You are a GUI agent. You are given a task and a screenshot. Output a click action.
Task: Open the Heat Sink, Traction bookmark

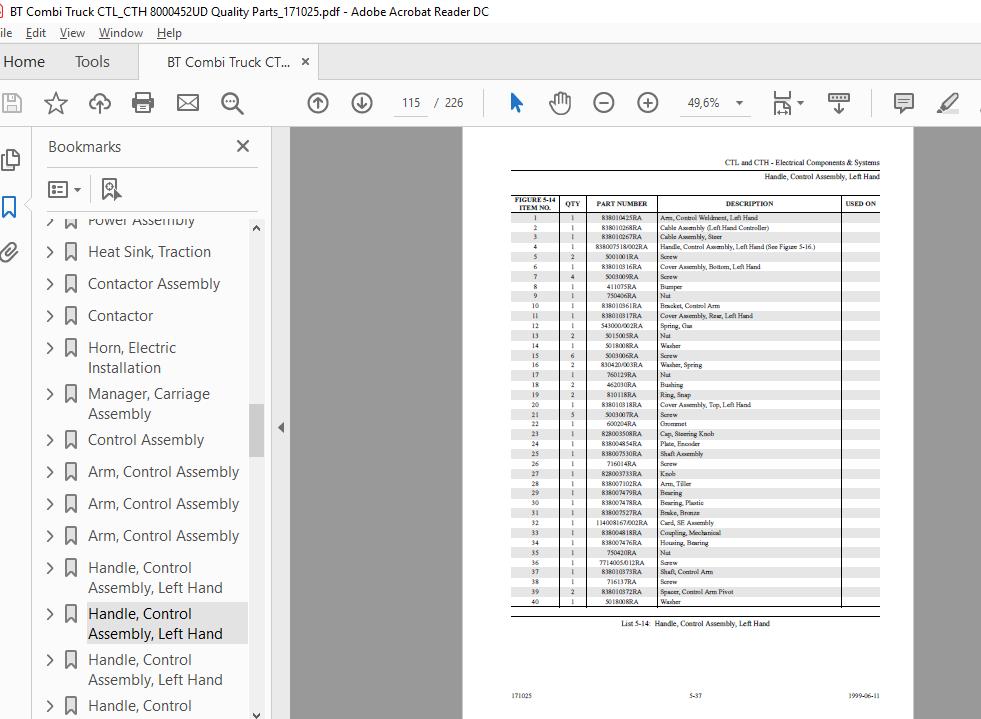(x=149, y=252)
